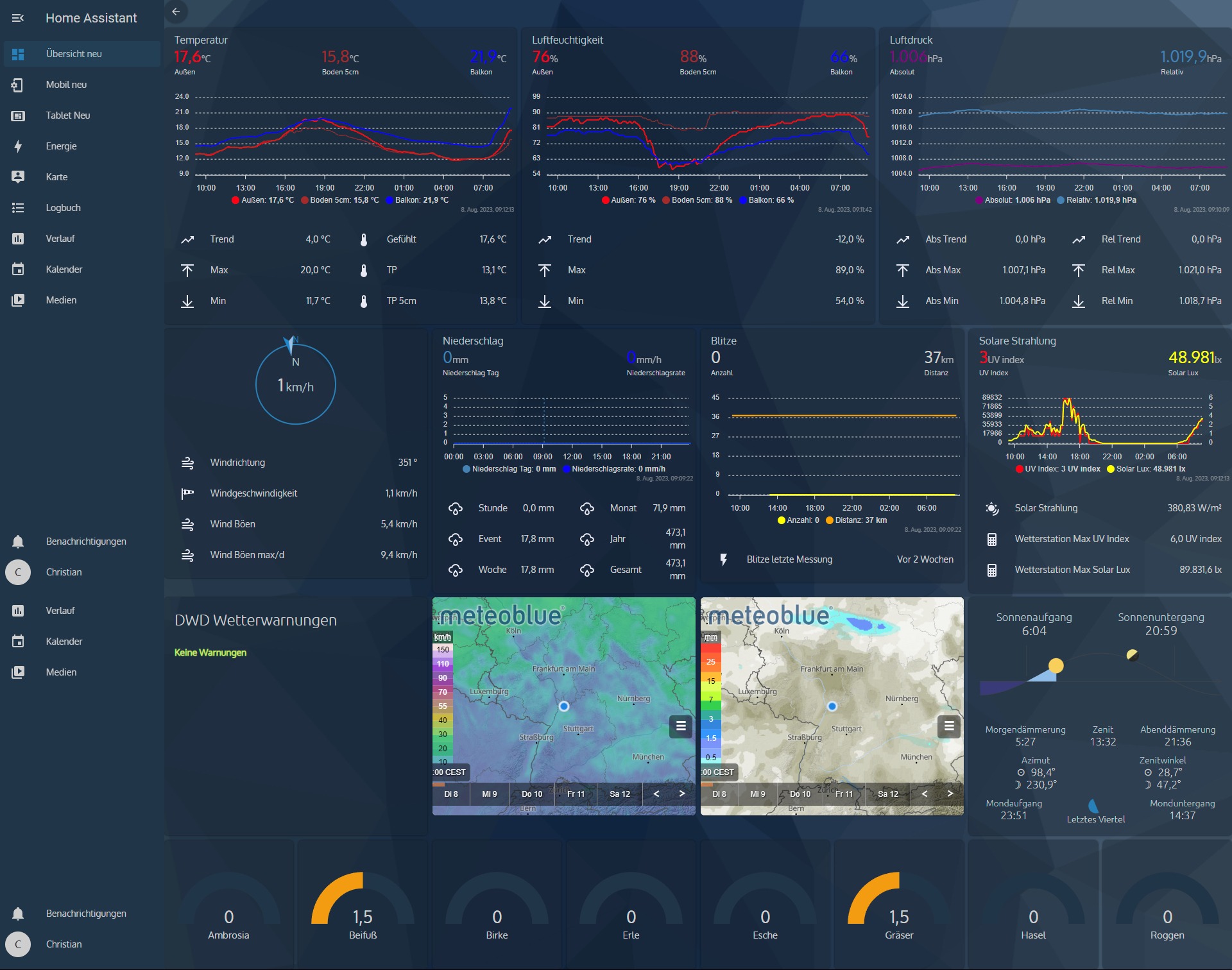The width and height of the screenshot is (1232, 970).
Task: Open the wind compass showing 1 km/h
Action: point(296,384)
